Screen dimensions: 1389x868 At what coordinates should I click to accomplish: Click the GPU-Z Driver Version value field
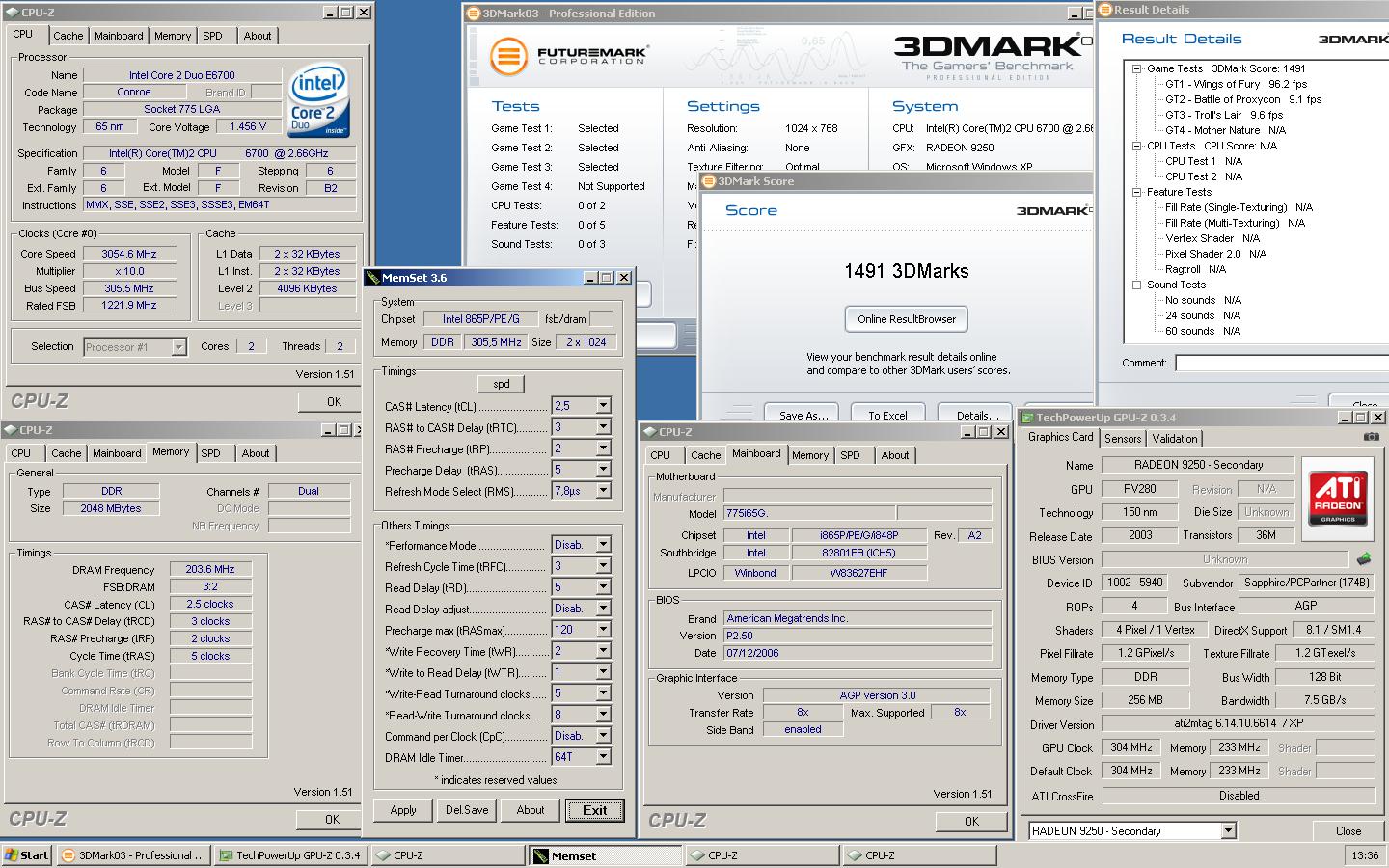(1239, 723)
